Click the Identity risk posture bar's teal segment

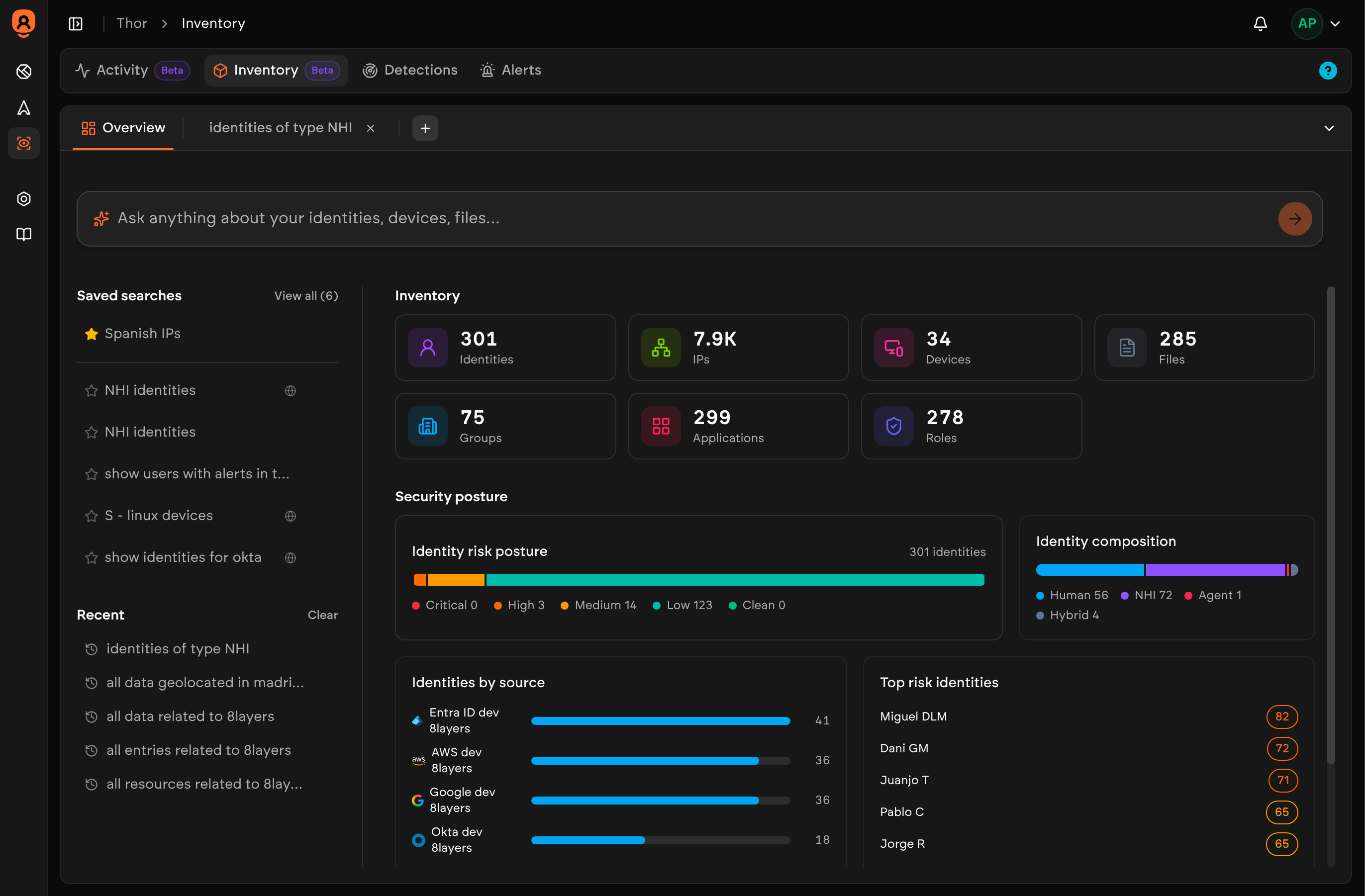[x=735, y=580]
